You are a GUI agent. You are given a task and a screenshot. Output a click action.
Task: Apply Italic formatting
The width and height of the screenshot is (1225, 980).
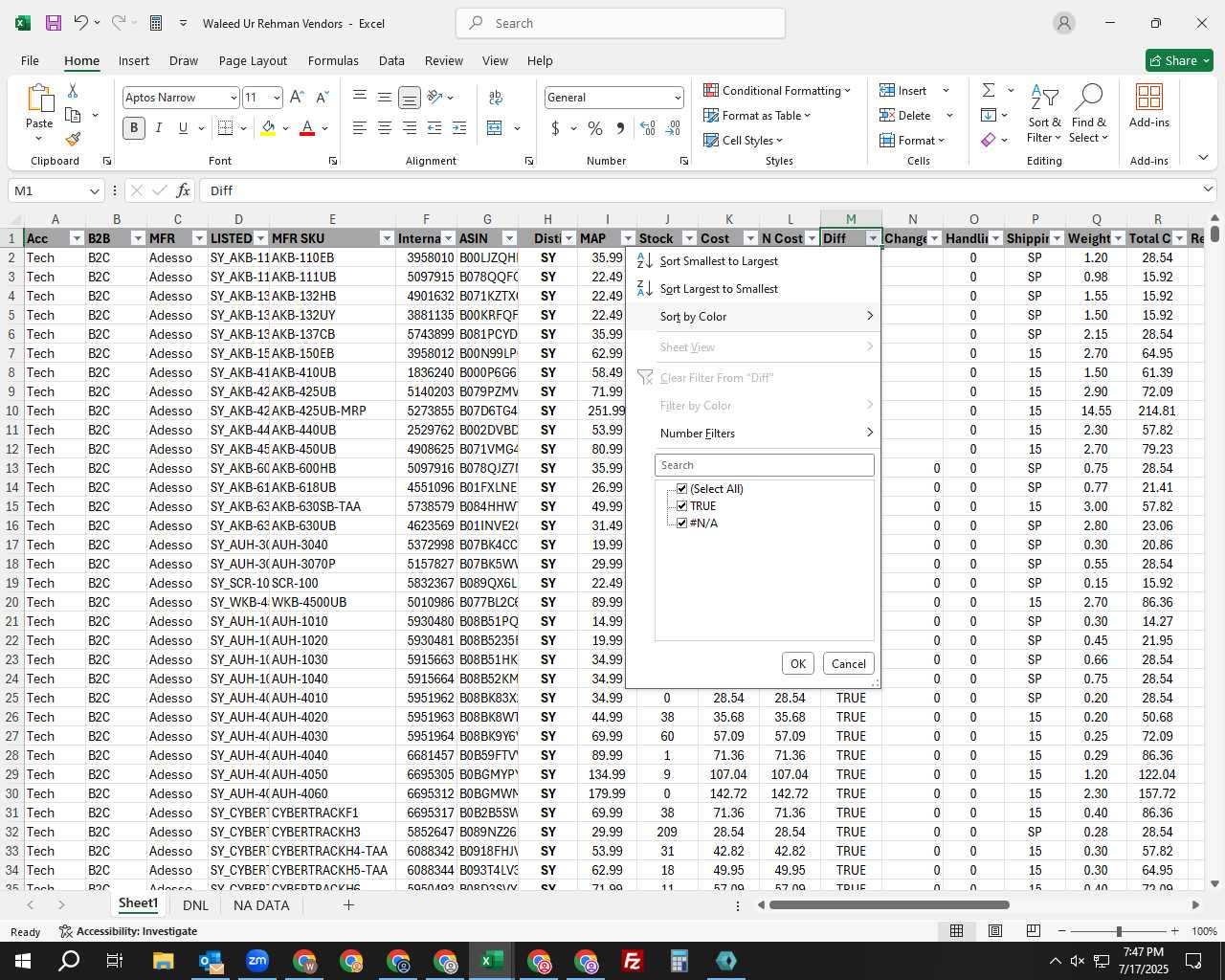[x=158, y=127]
